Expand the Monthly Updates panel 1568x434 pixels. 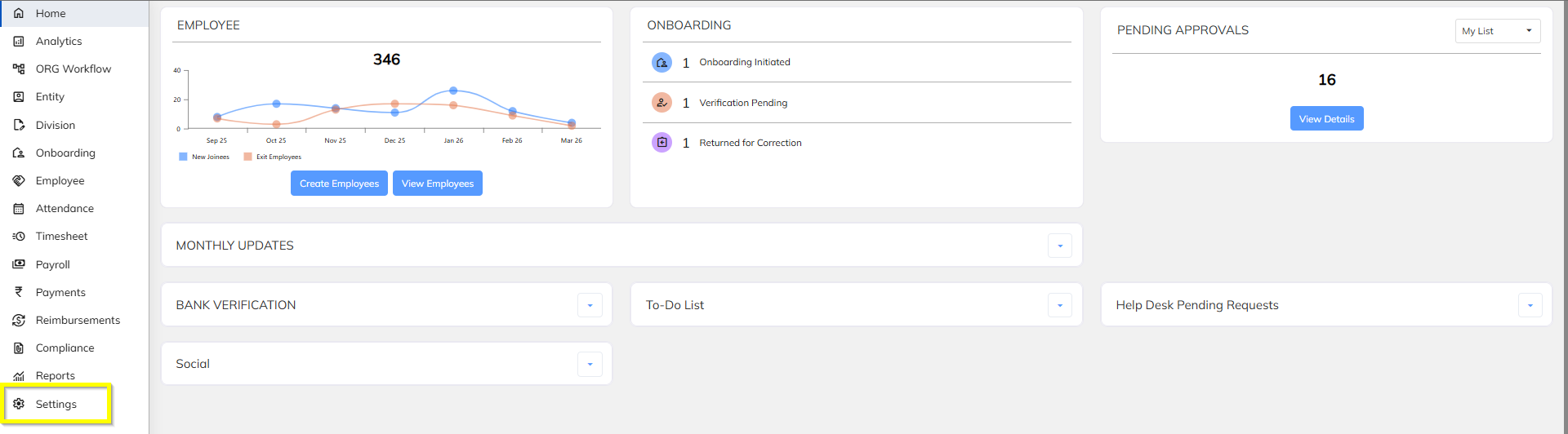(x=1059, y=246)
